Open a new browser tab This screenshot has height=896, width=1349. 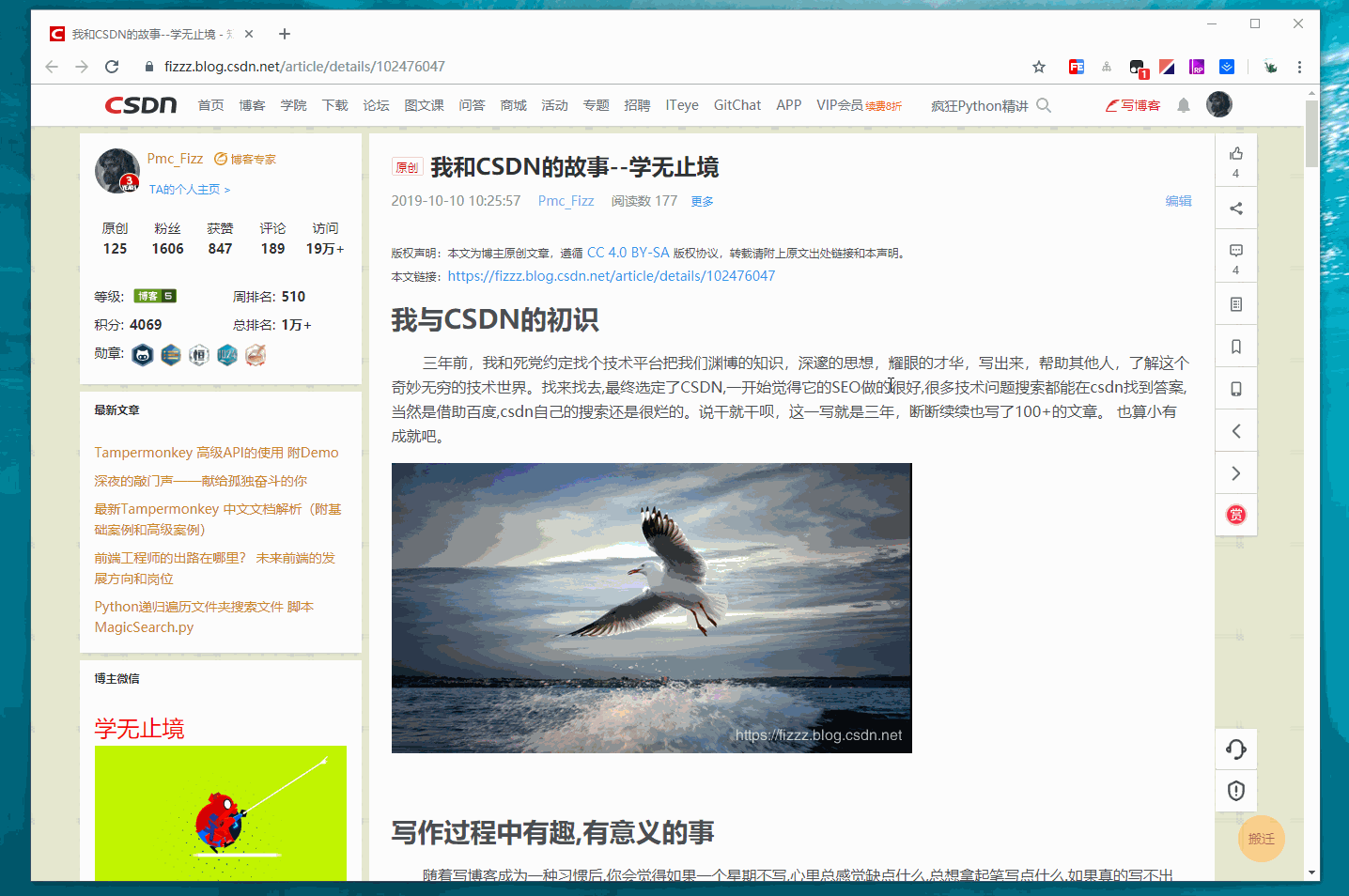pos(285,34)
